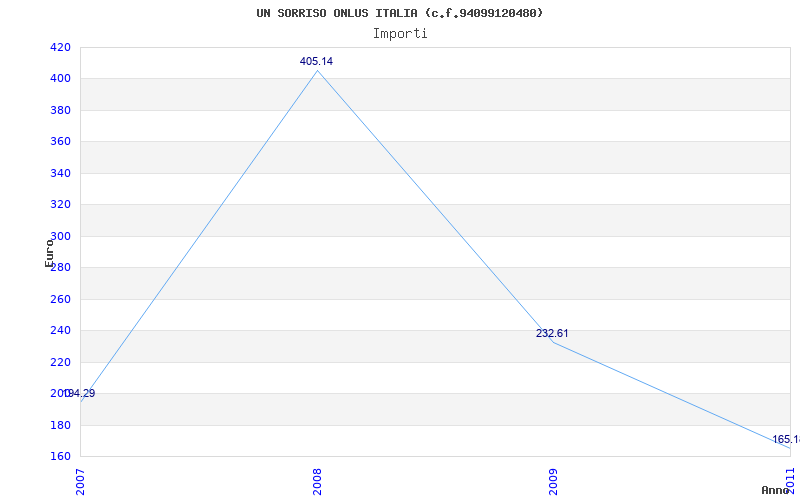Click the 280 y-axis tick label

(60, 268)
